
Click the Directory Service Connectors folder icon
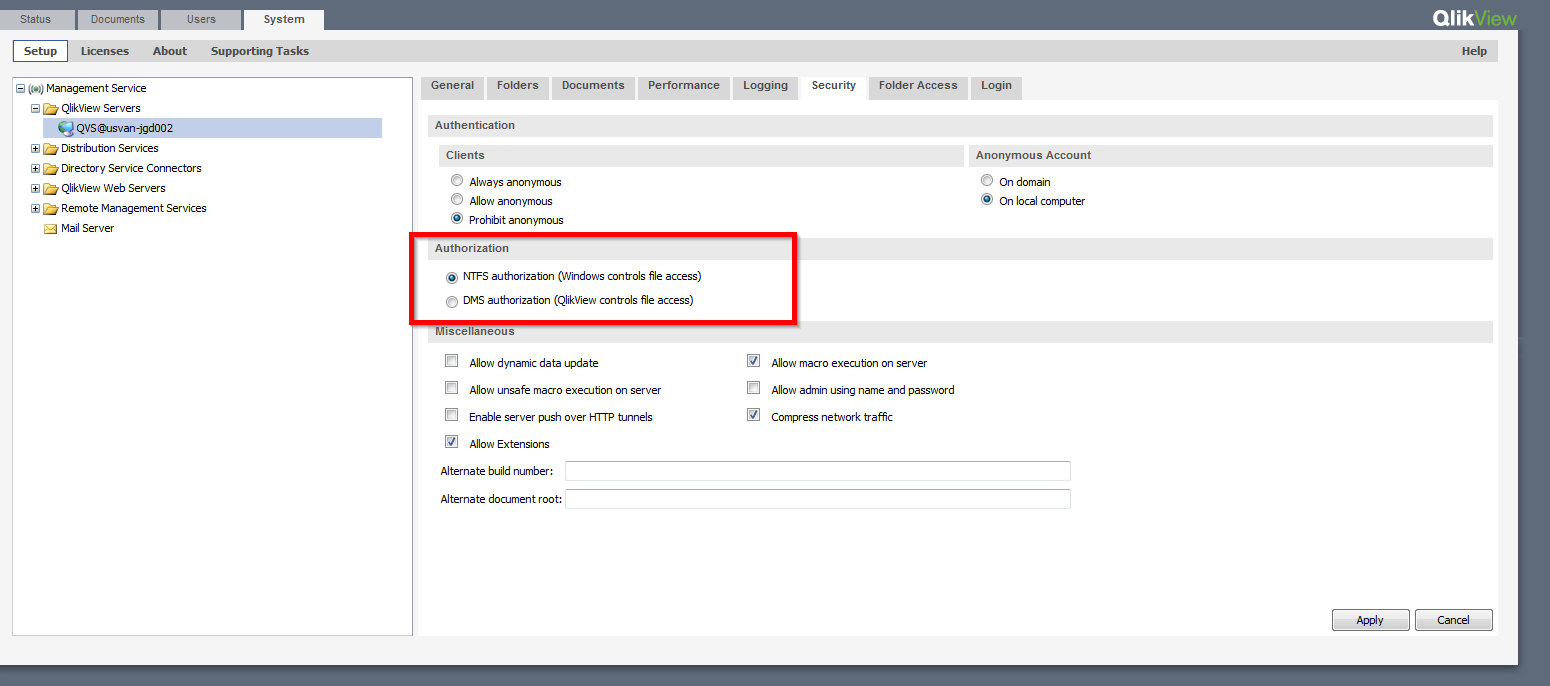(x=50, y=168)
